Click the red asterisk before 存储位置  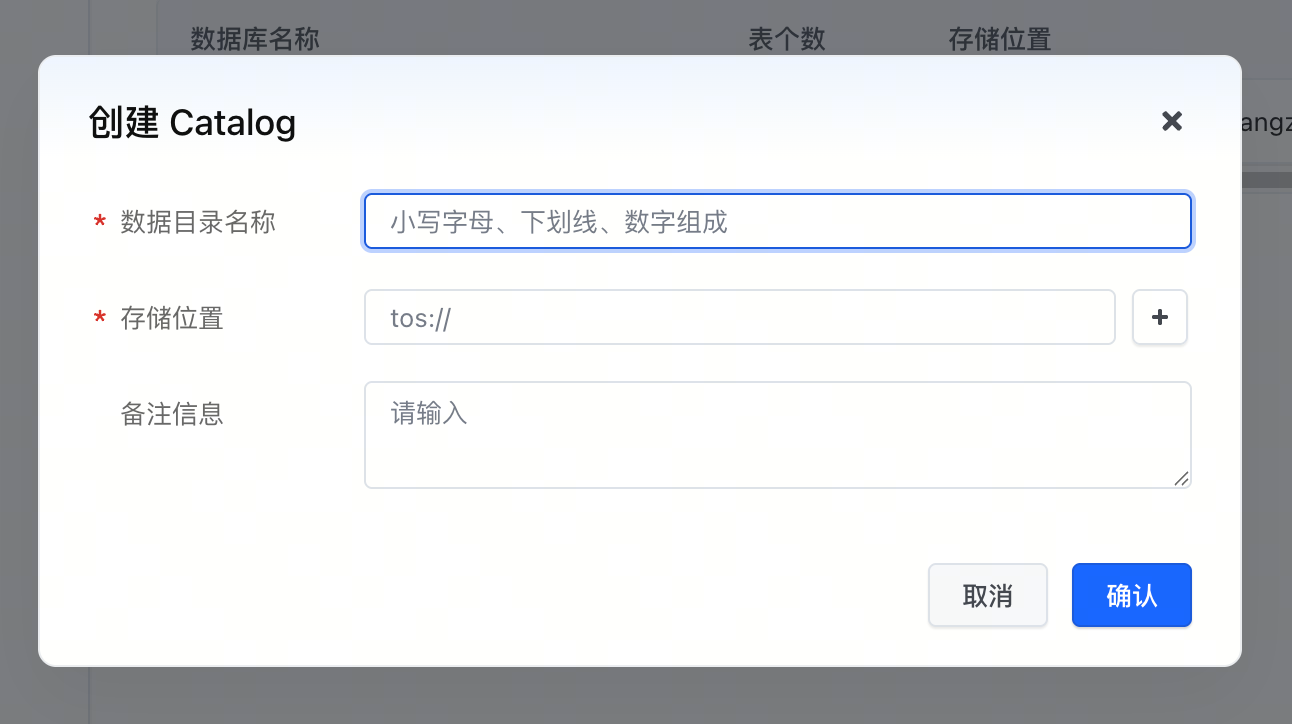100,319
